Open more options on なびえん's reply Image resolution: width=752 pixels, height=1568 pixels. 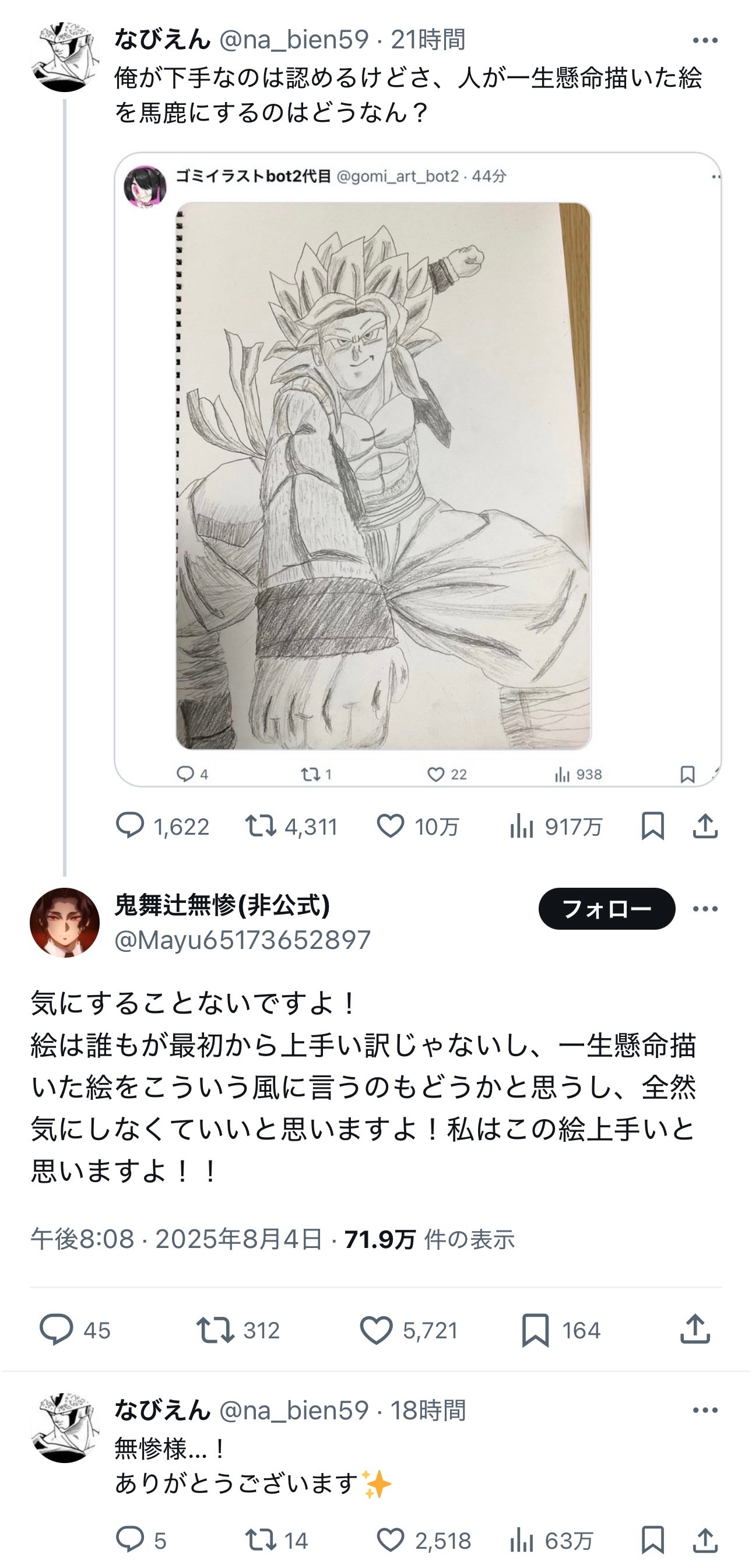(705, 1411)
